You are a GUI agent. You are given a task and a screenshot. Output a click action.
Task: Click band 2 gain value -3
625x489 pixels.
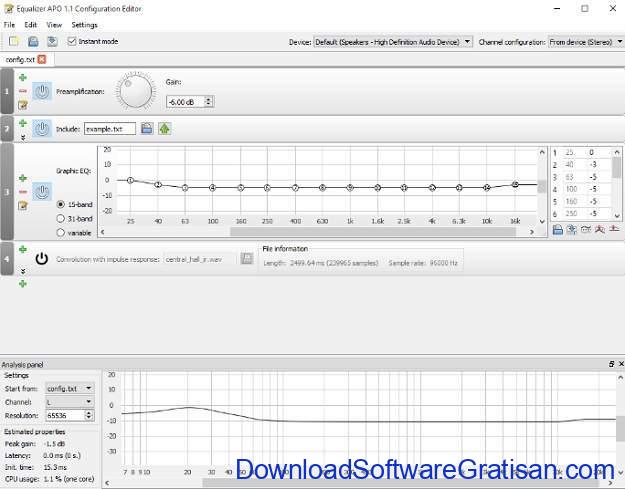[x=594, y=164]
